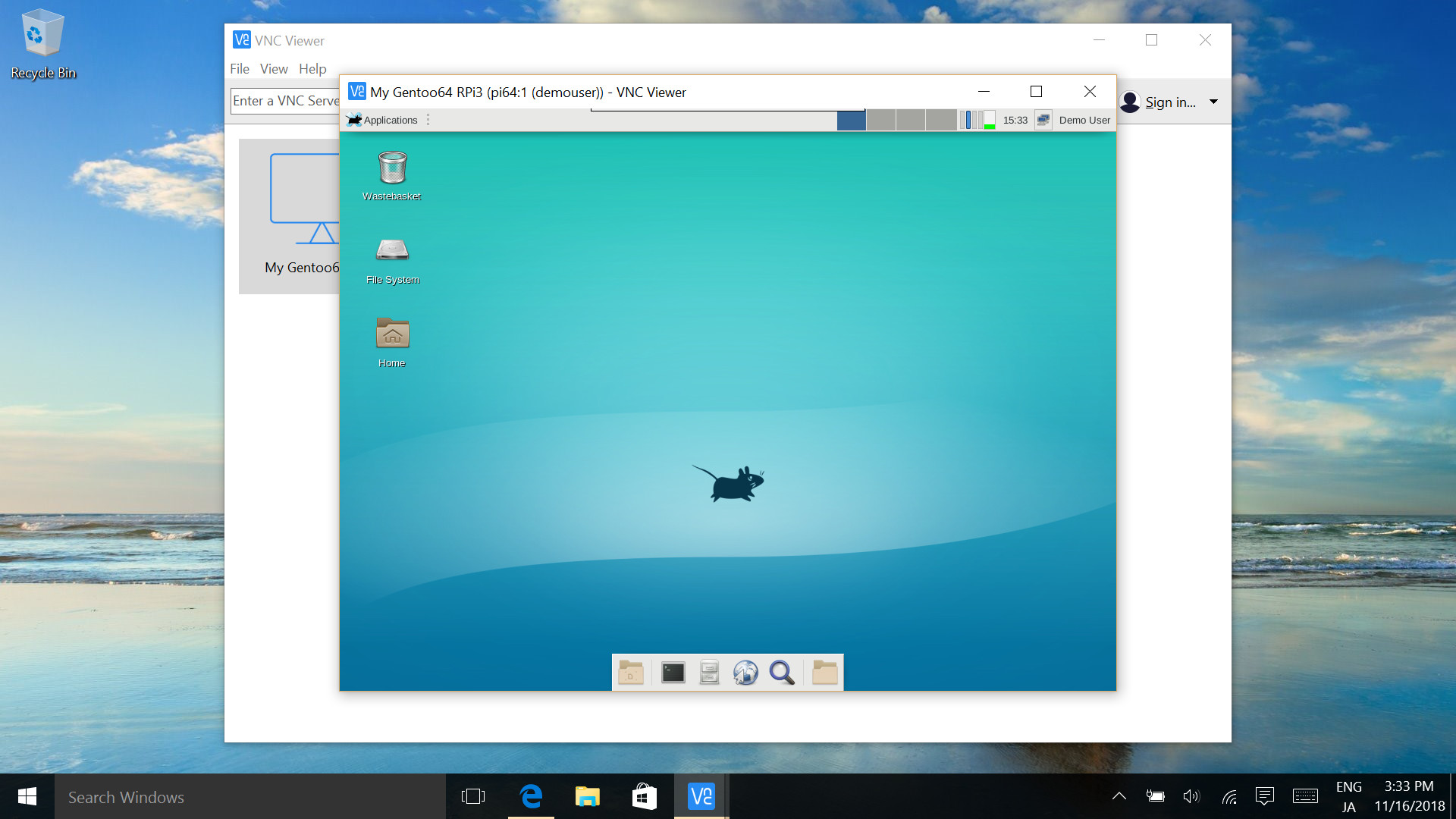Switch to the fourth workspace in pager
This screenshot has width=1456, height=819.
point(940,120)
